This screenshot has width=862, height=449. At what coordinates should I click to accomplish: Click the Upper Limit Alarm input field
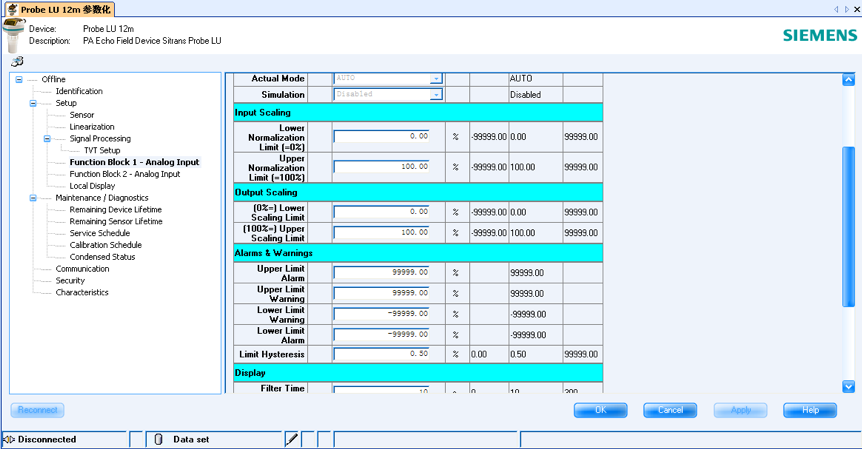tap(382, 272)
